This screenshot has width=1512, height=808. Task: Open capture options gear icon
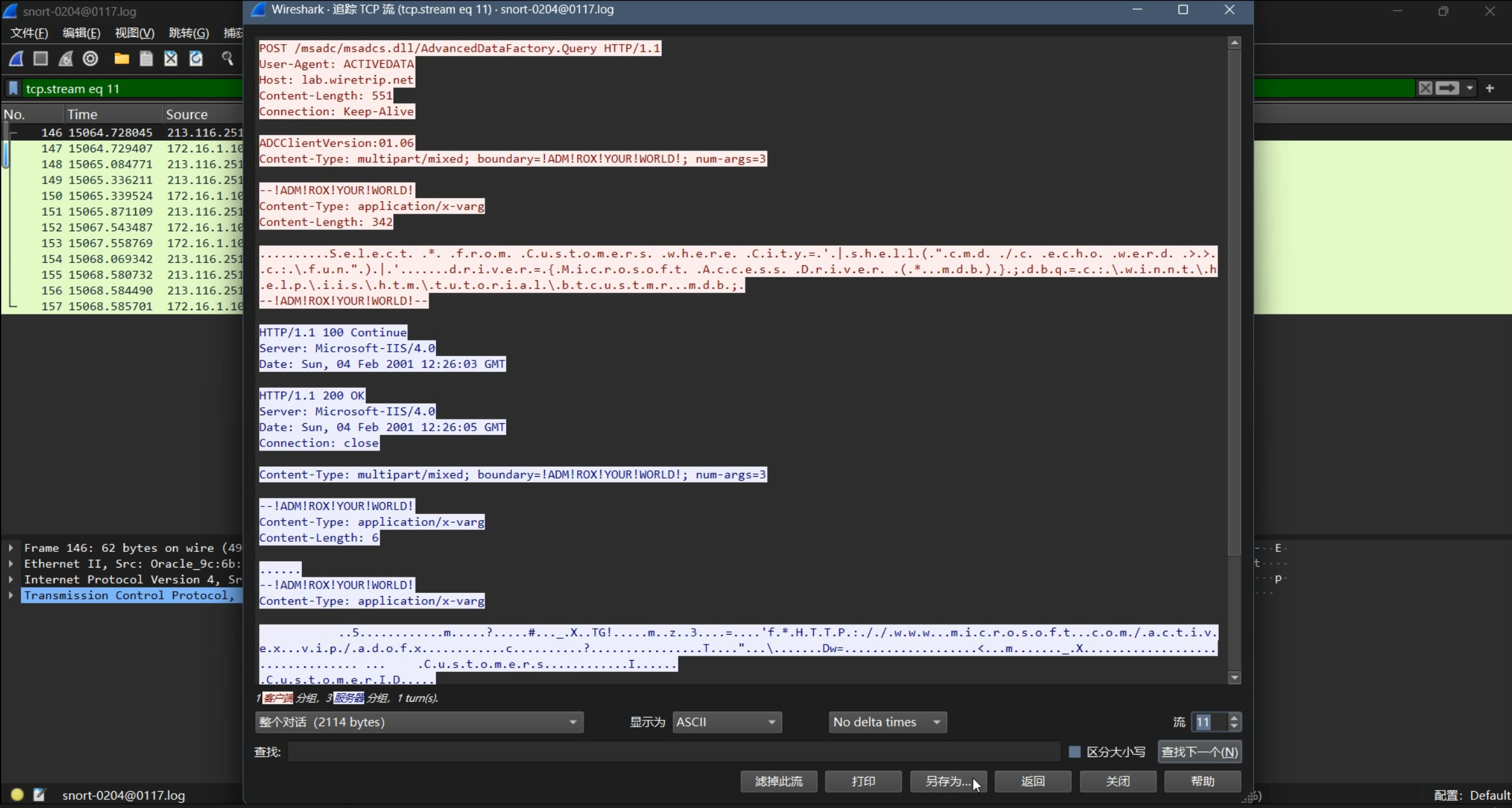point(91,58)
